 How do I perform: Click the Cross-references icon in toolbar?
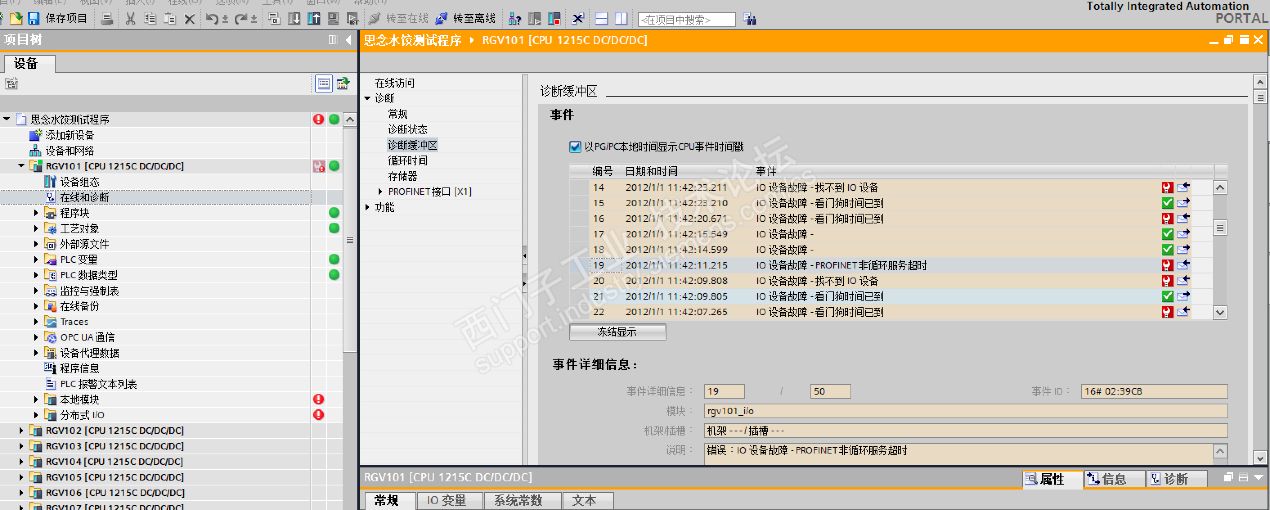tap(578, 18)
